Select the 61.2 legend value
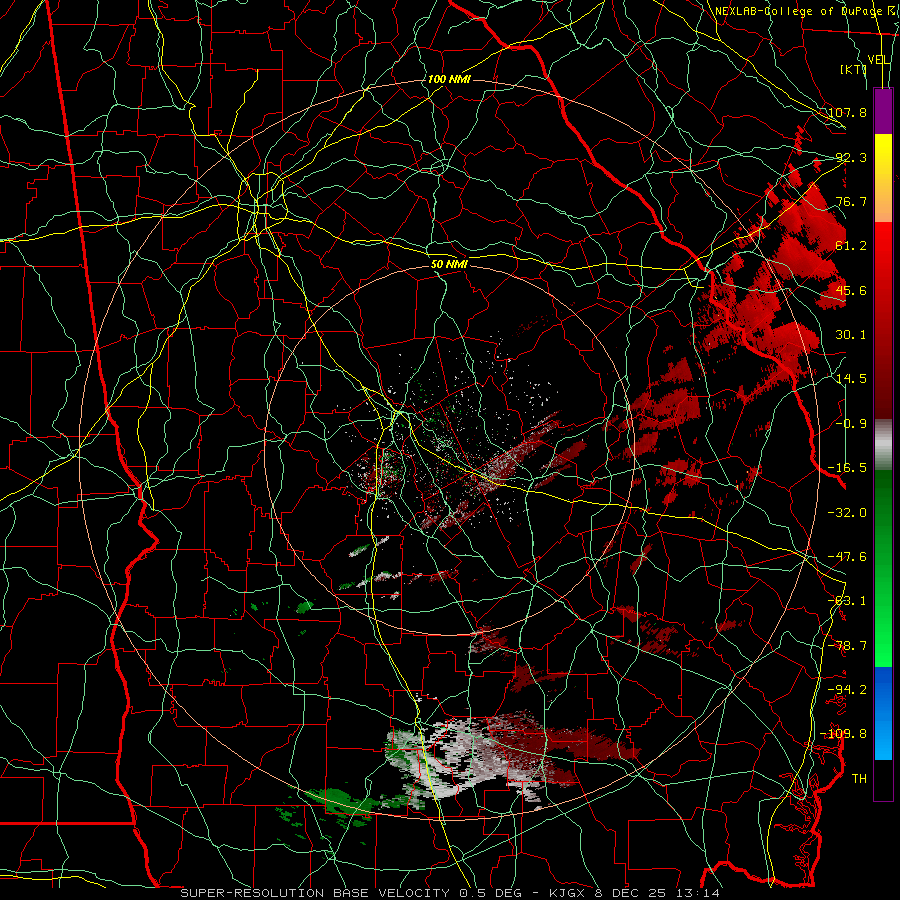The height and width of the screenshot is (900, 900). pyautogui.click(x=851, y=246)
